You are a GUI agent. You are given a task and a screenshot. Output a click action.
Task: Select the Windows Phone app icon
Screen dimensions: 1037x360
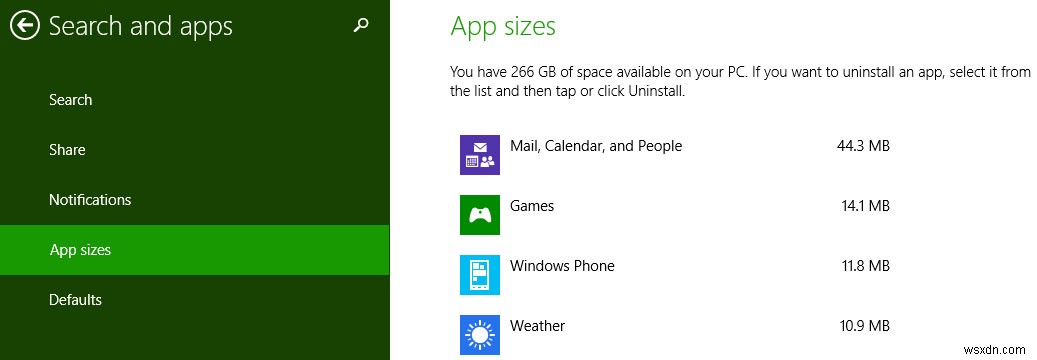click(x=479, y=275)
